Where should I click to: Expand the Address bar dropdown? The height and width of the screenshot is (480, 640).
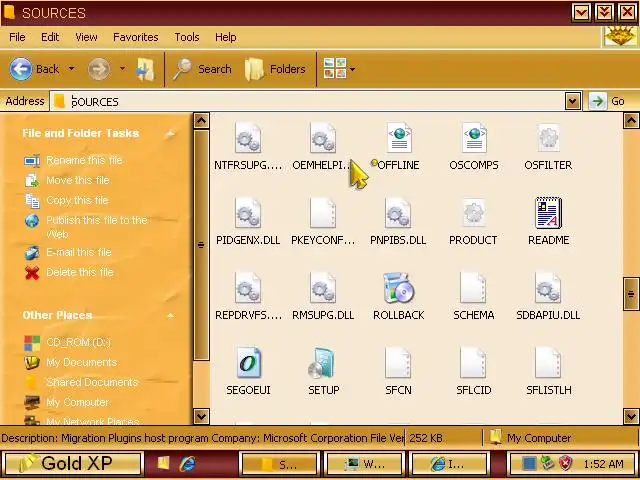573,101
